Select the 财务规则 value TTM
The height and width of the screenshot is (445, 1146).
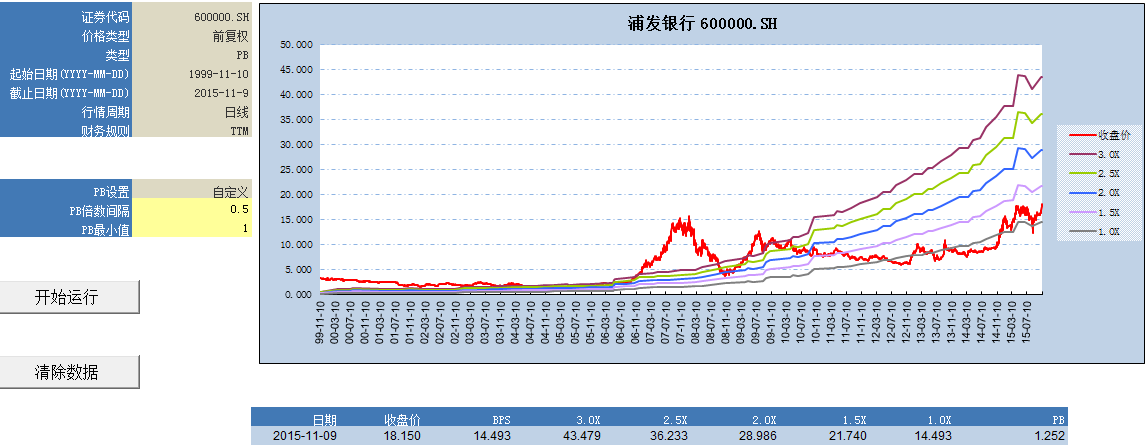click(192, 130)
